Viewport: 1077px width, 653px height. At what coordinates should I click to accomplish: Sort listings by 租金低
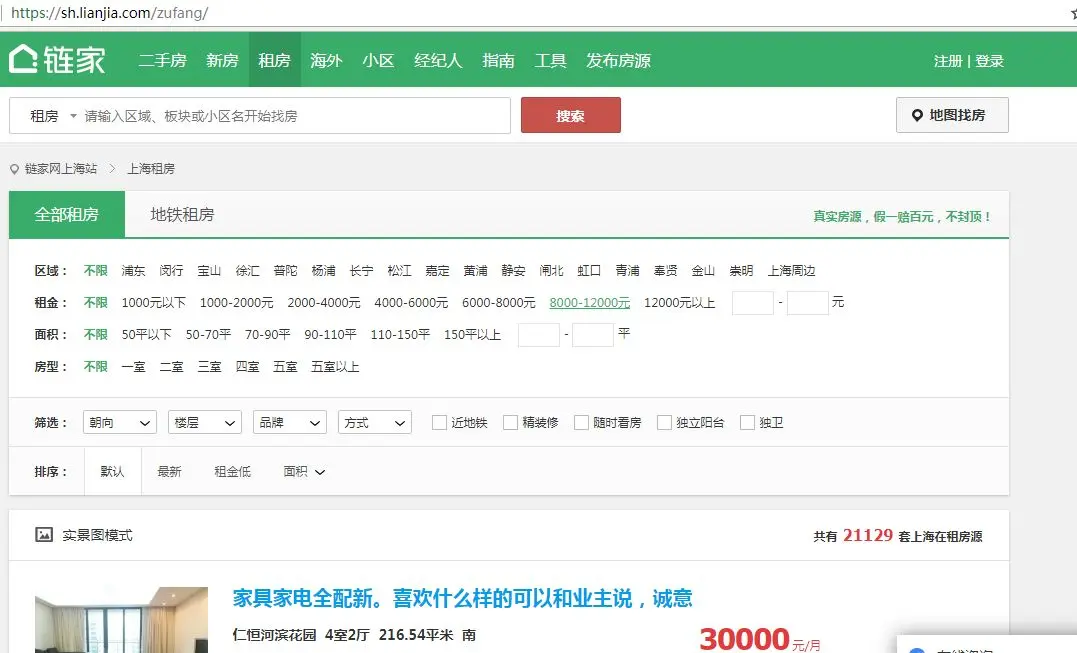point(233,472)
